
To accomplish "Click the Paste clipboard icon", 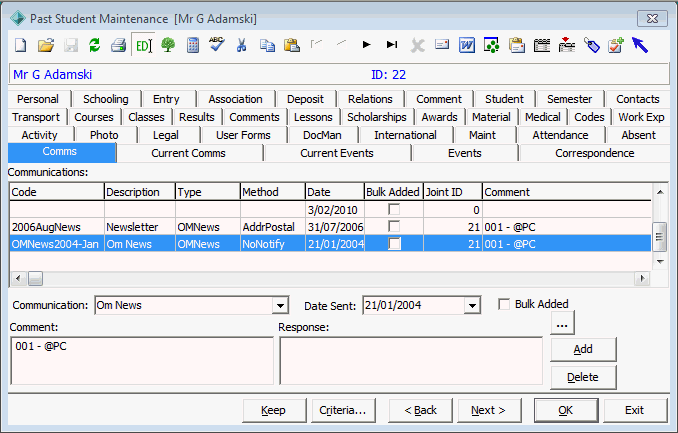I will tap(292, 45).
